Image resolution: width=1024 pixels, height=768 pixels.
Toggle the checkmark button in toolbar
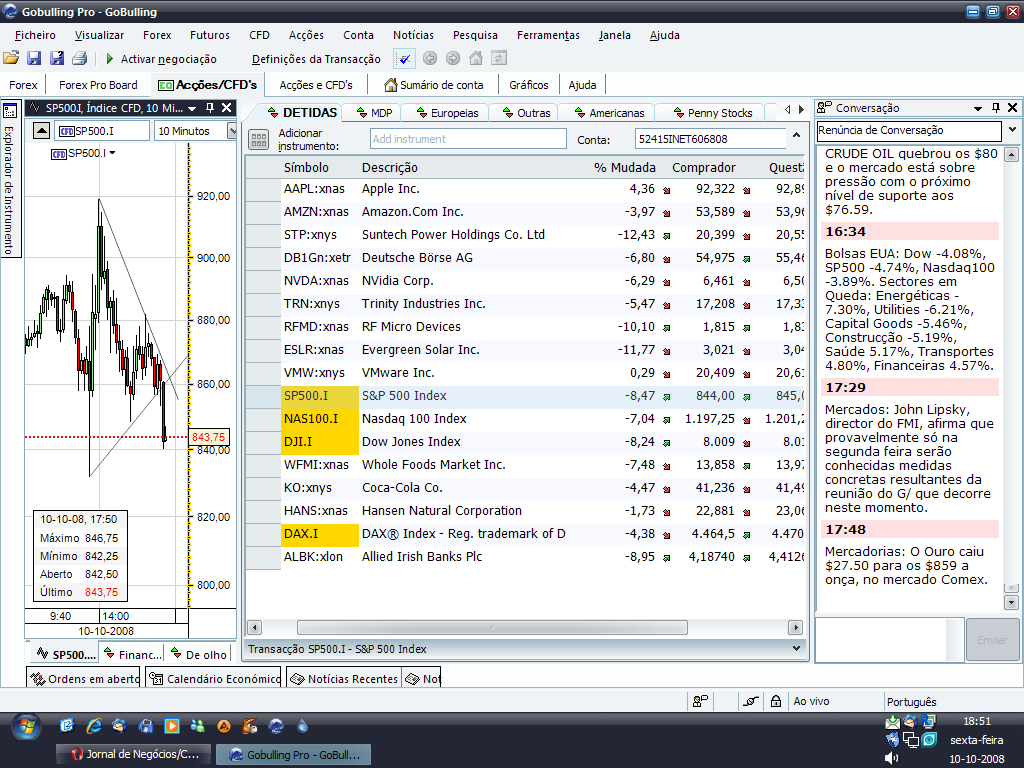pos(404,59)
